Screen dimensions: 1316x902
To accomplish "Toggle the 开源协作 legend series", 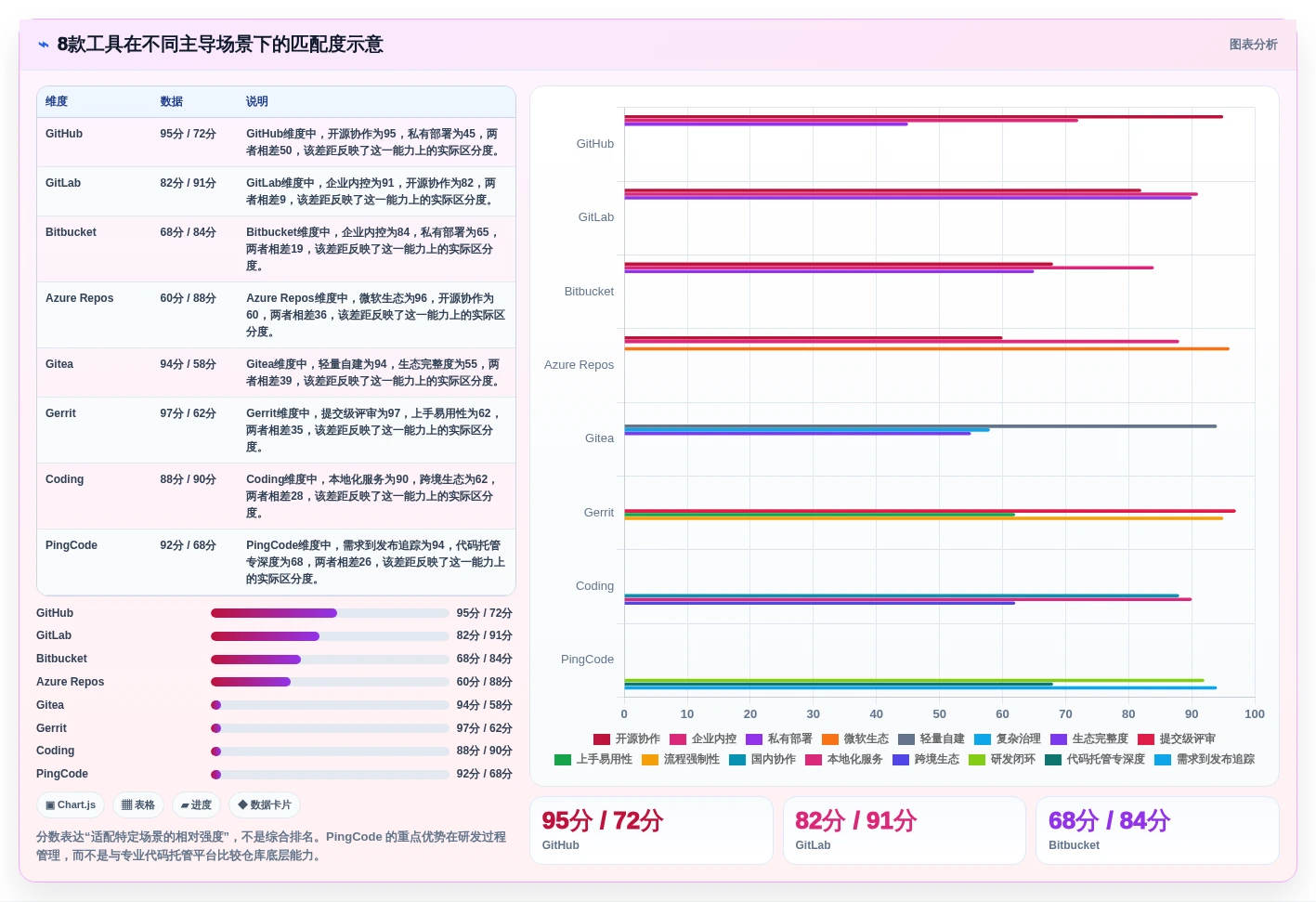I will point(627,739).
